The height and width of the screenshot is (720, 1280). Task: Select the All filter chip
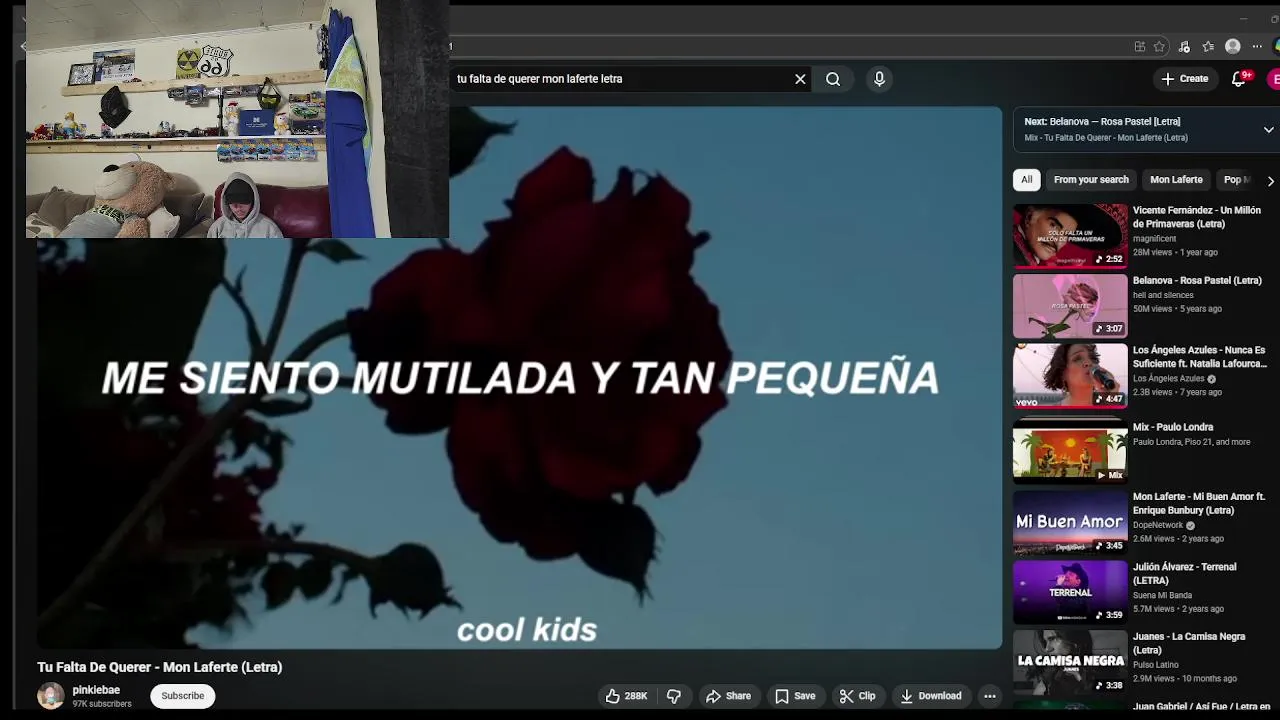click(x=1026, y=180)
